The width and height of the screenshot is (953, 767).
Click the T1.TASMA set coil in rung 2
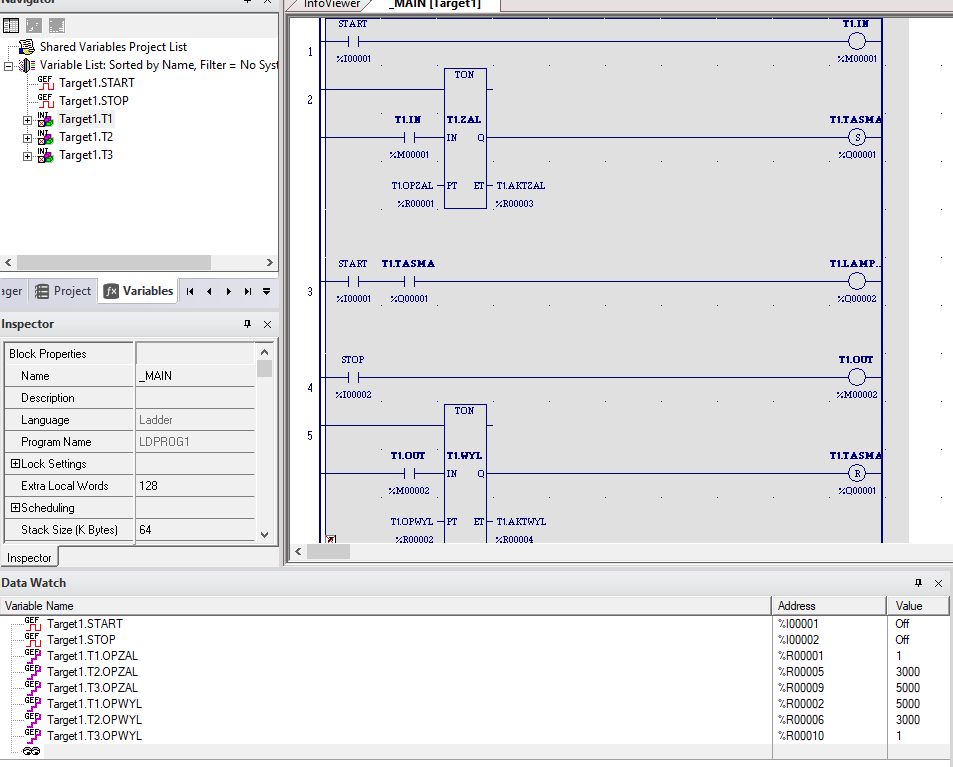pos(856,138)
